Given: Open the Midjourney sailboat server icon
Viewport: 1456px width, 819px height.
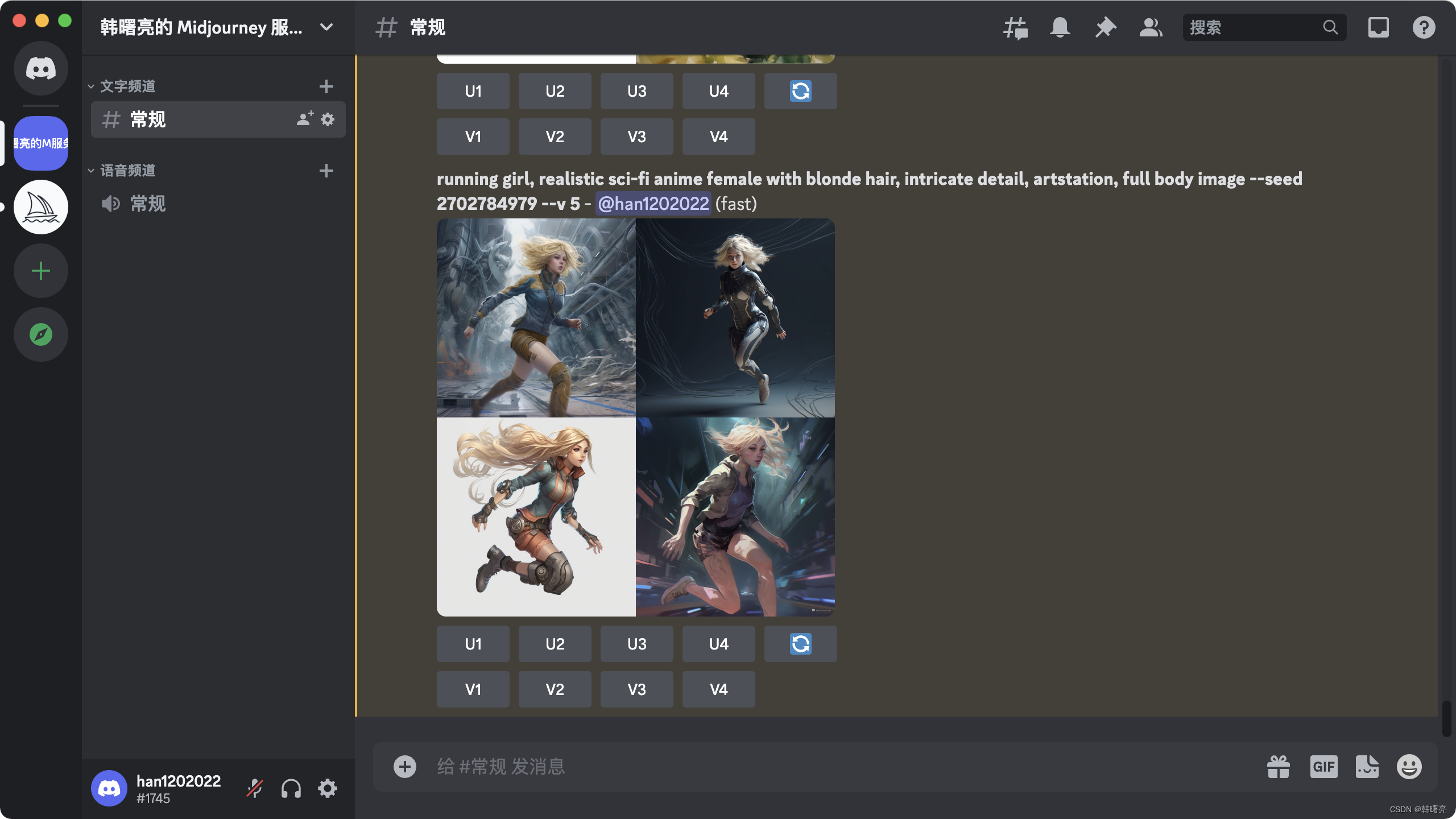Looking at the screenshot, I should [41, 207].
